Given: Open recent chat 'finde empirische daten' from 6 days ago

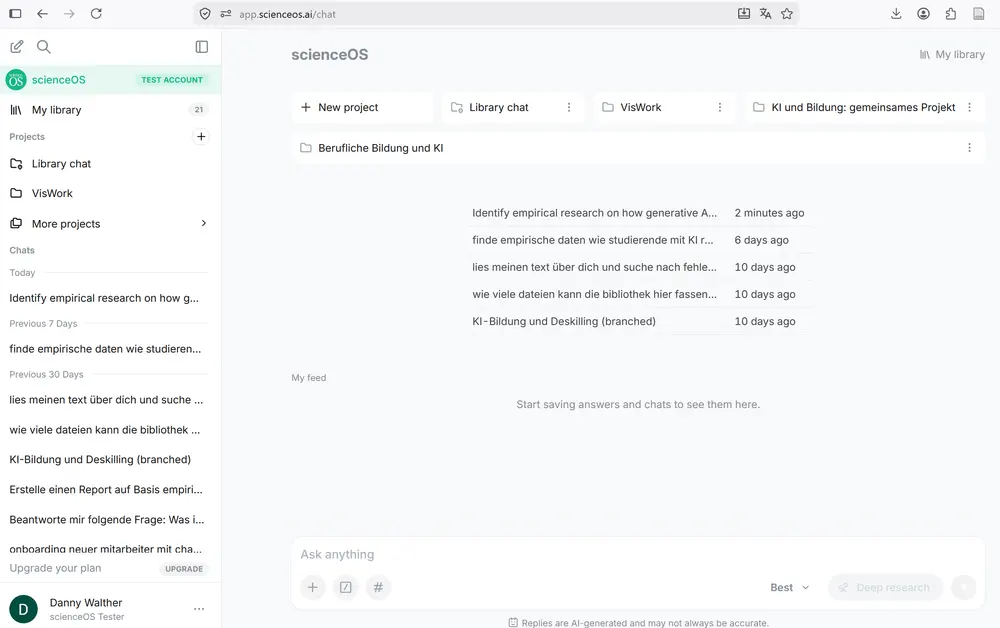Looking at the screenshot, I should click(638, 240).
